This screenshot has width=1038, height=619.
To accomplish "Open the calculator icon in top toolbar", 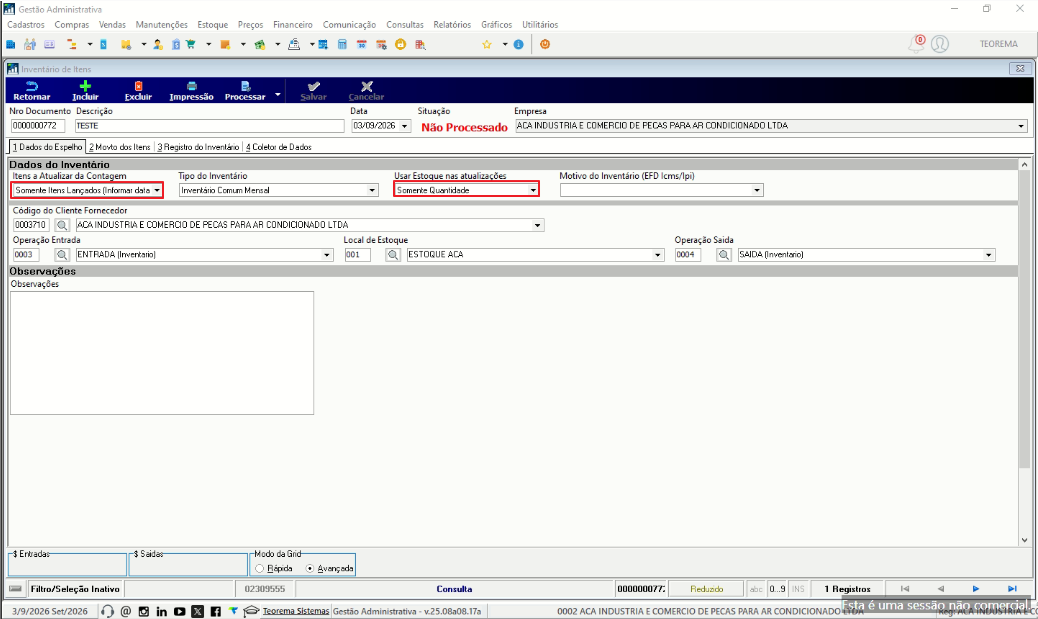I will 342,44.
